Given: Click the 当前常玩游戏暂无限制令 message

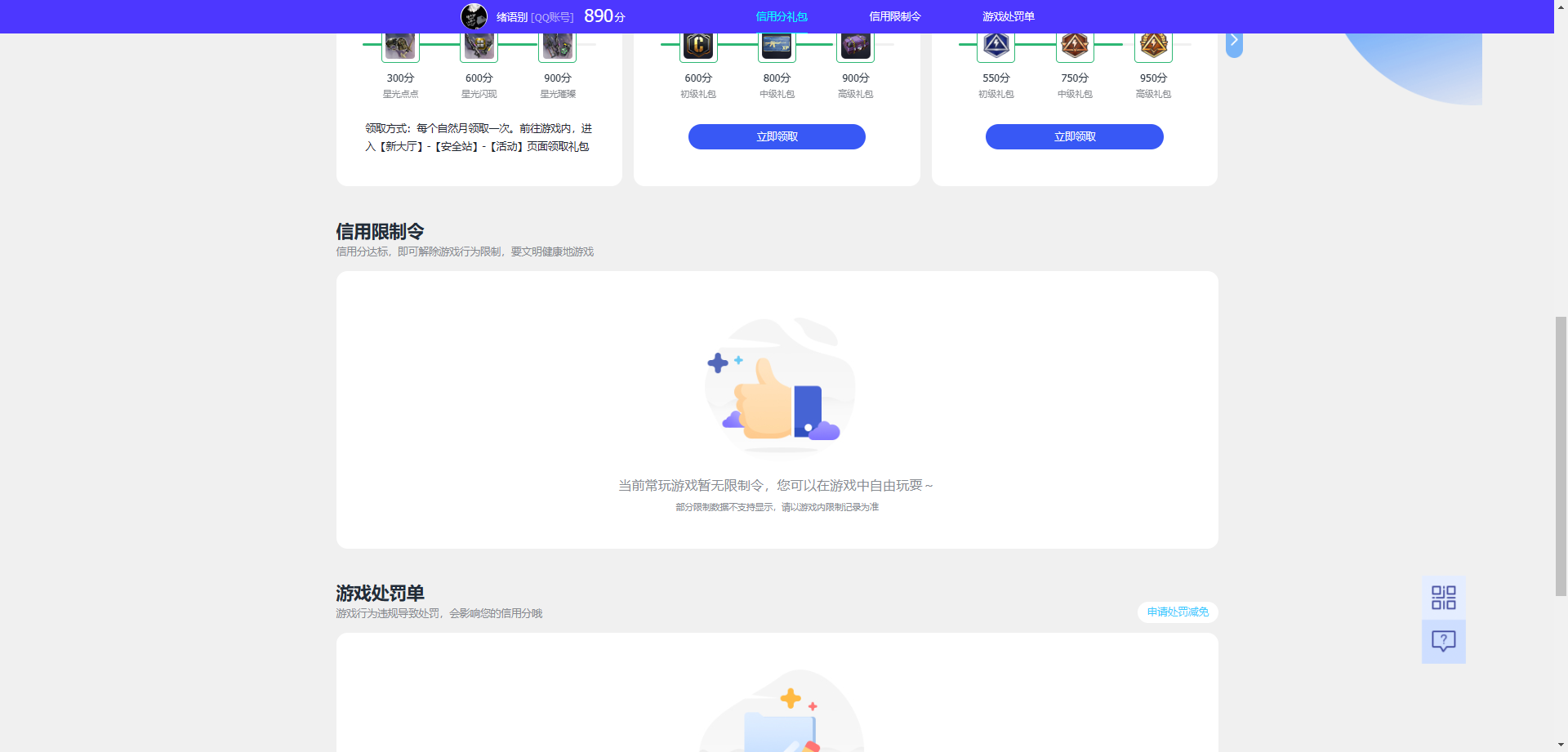Looking at the screenshot, I should pyautogui.click(x=776, y=485).
